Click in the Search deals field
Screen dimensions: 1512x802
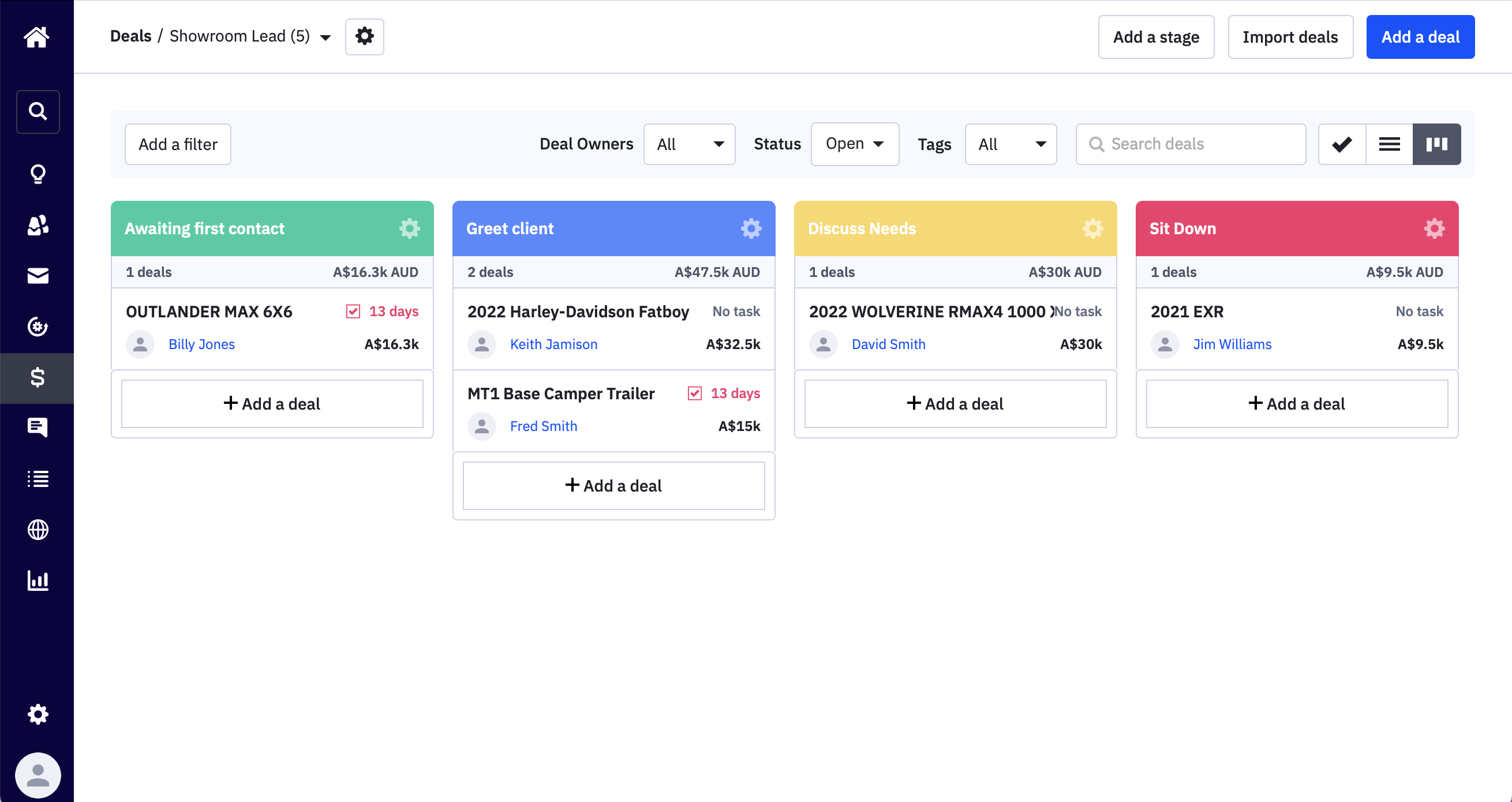[x=1191, y=144]
